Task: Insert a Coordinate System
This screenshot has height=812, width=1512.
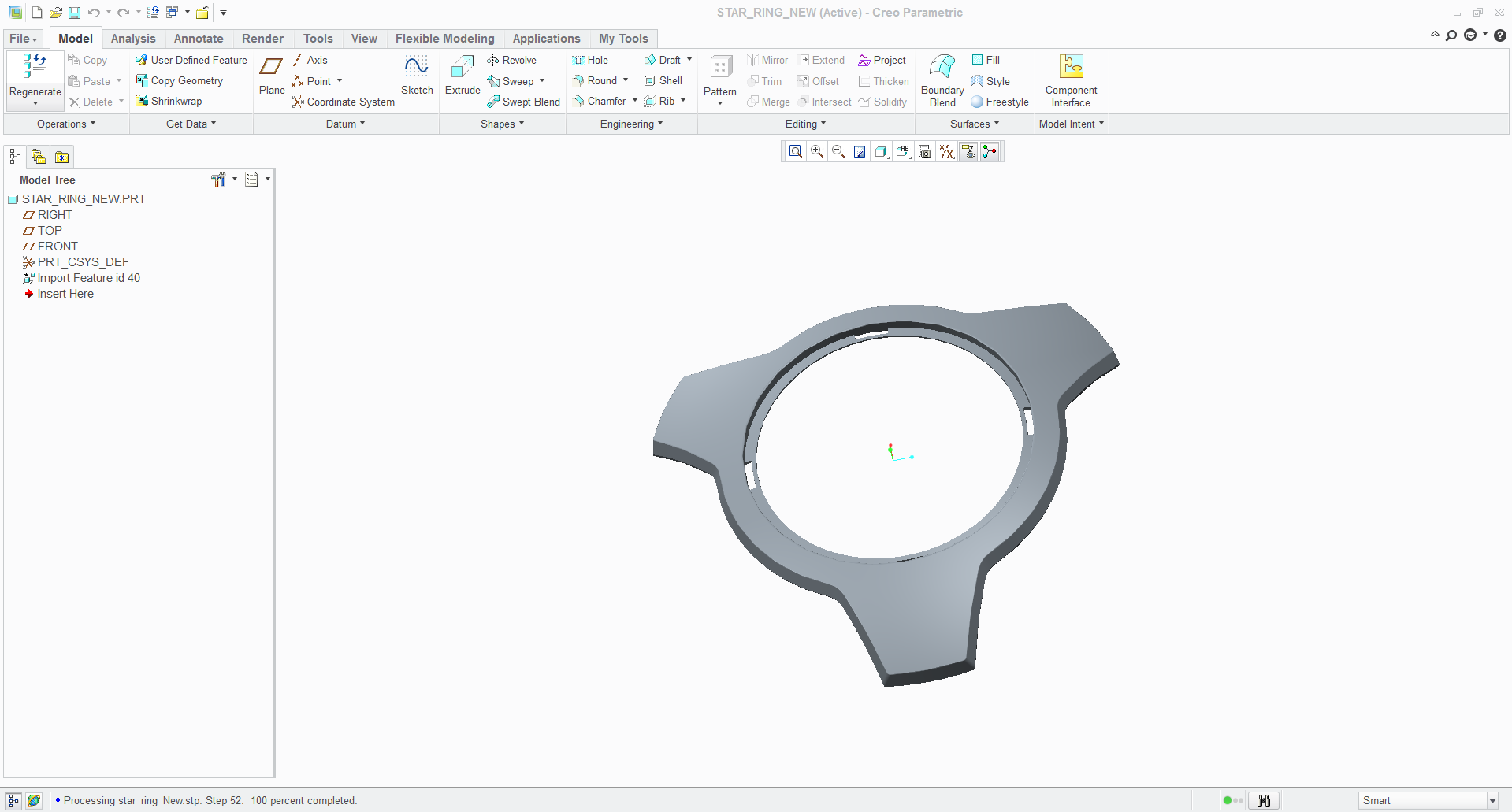Action: tap(343, 102)
